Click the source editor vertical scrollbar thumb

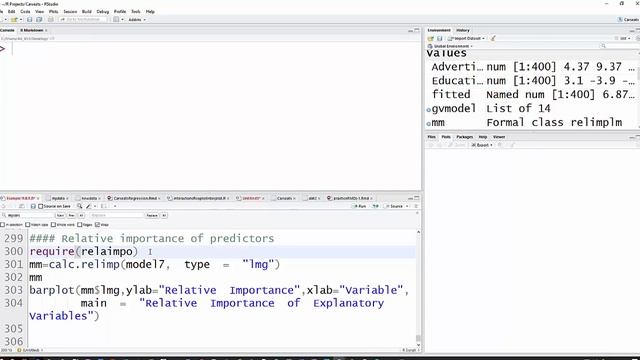click(x=418, y=338)
